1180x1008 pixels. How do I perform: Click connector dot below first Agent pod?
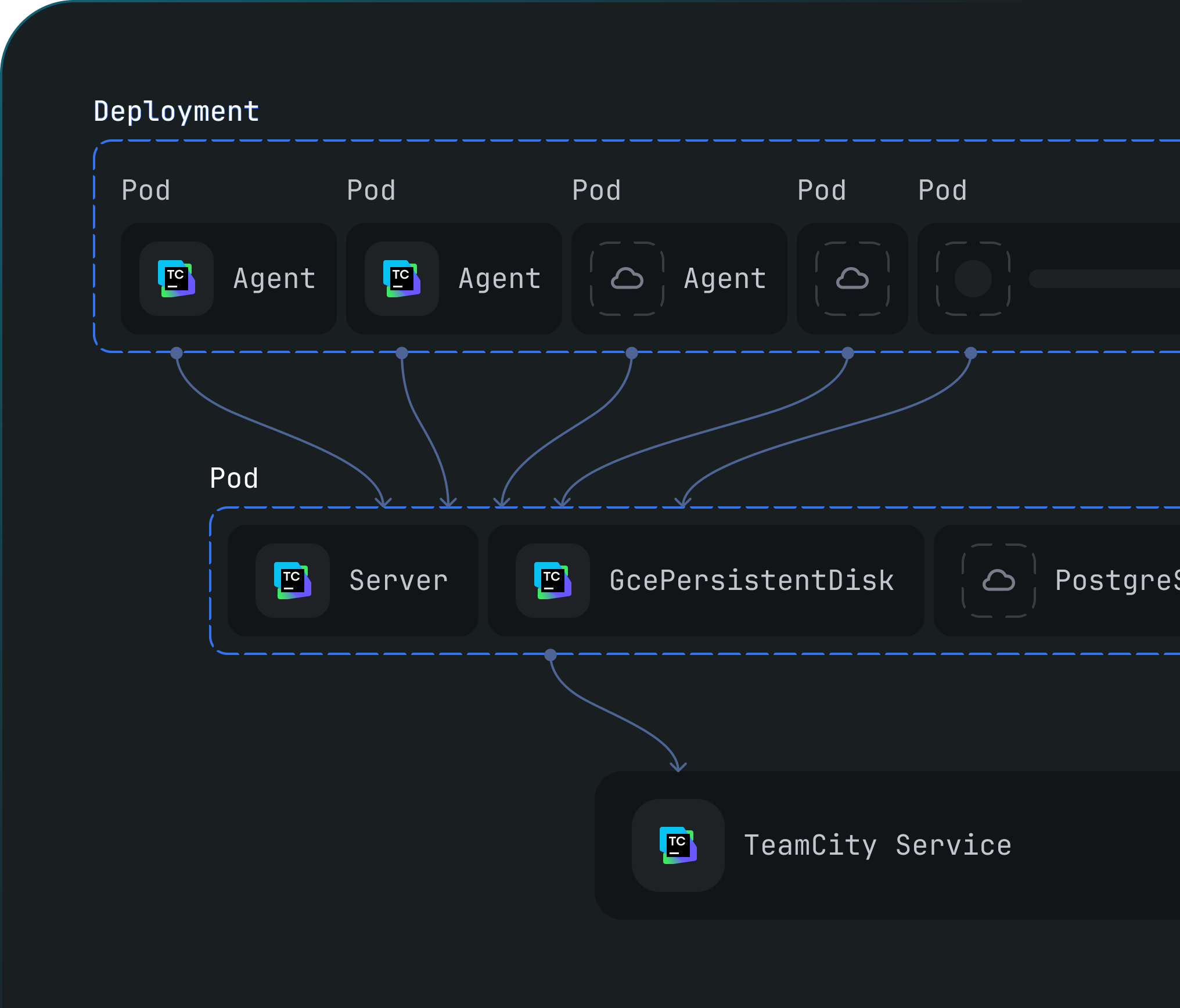pos(177,353)
